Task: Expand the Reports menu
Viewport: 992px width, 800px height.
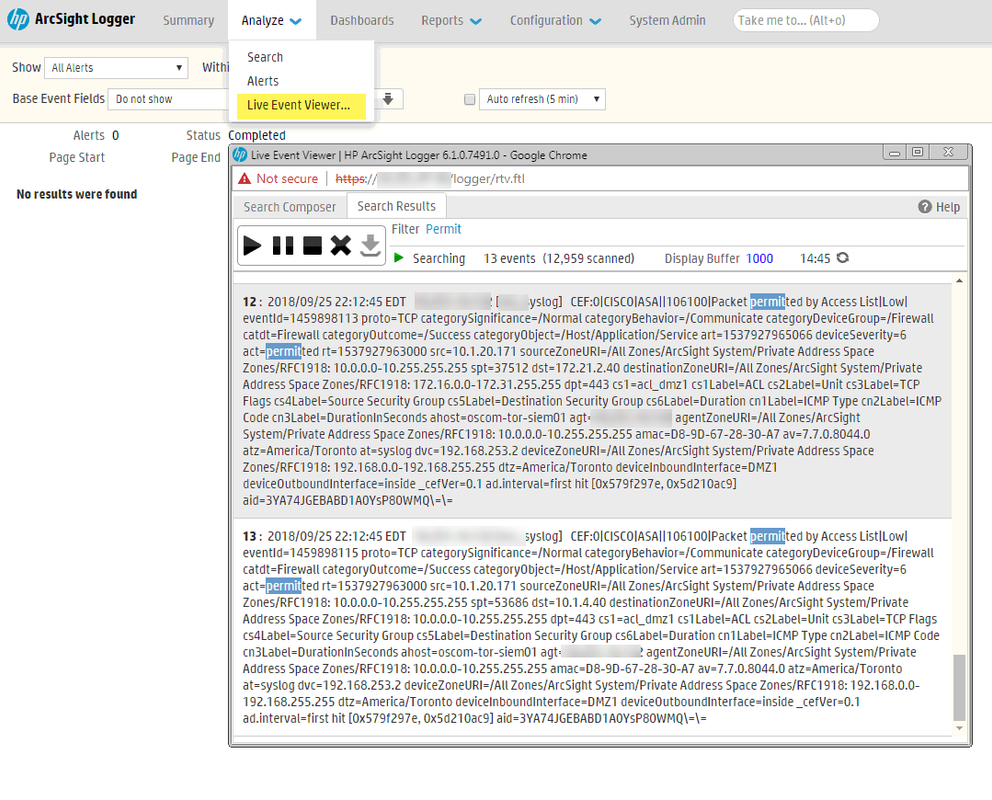Action: pyautogui.click(x=451, y=21)
